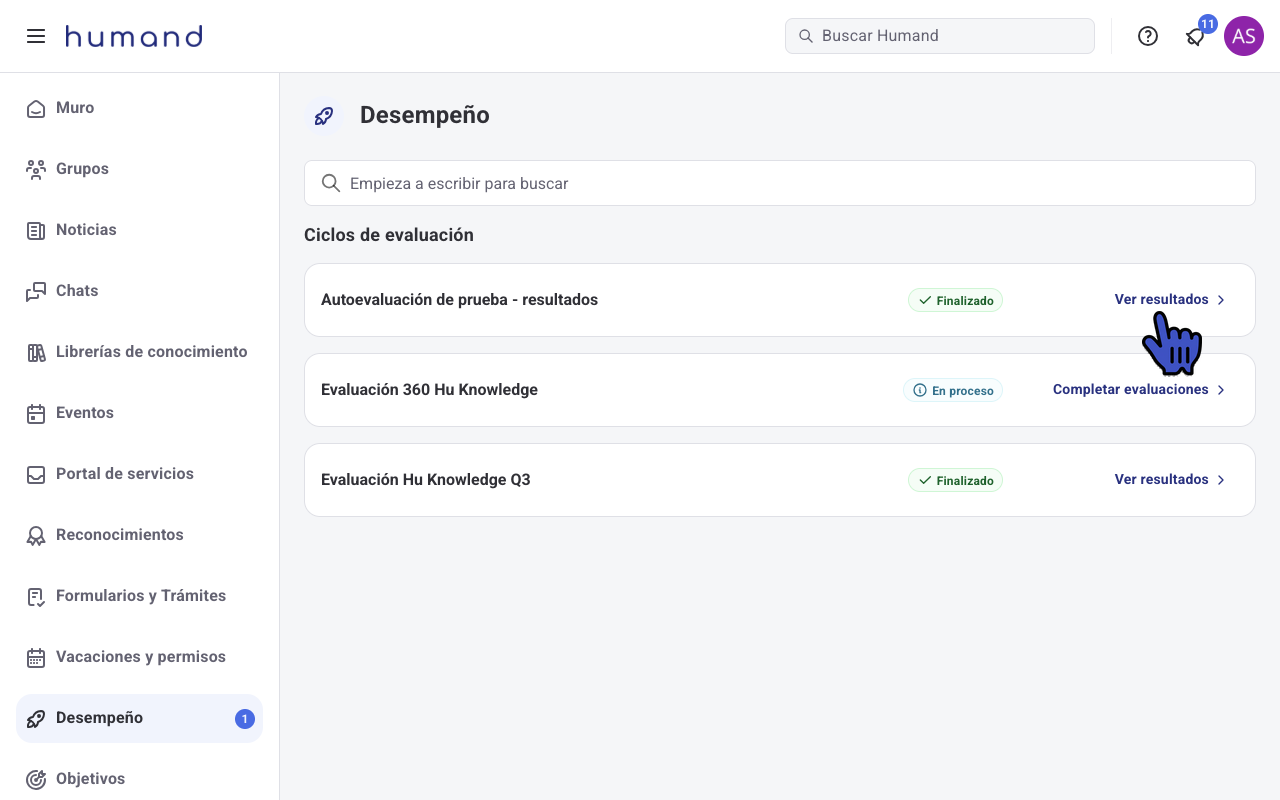Click the Desempeño rocket sidebar icon
This screenshot has height=800, width=1280.
[x=36, y=718]
